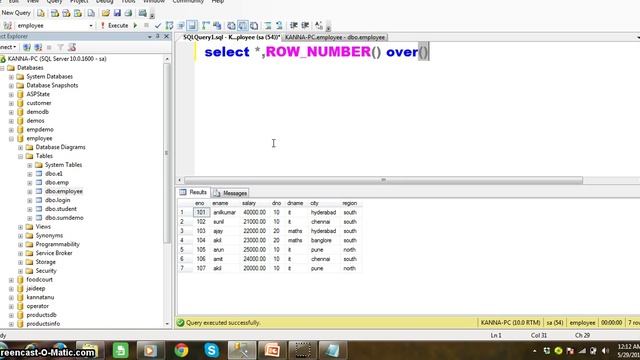Viewport: 640px width, 360px height.
Task: Toggle Object Explorer auto-hide pin
Action: (x=158, y=36)
